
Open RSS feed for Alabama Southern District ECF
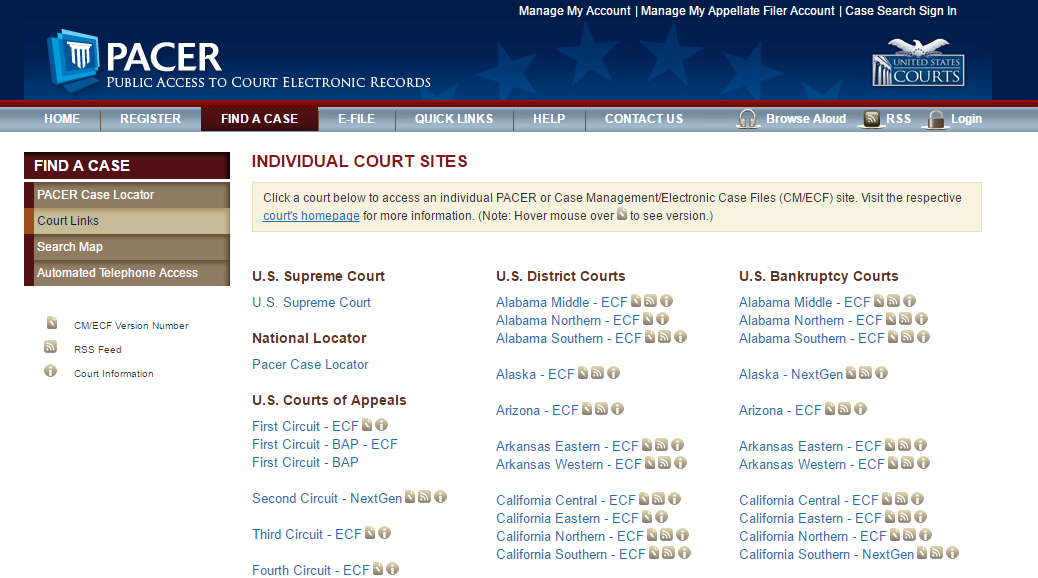click(x=665, y=336)
